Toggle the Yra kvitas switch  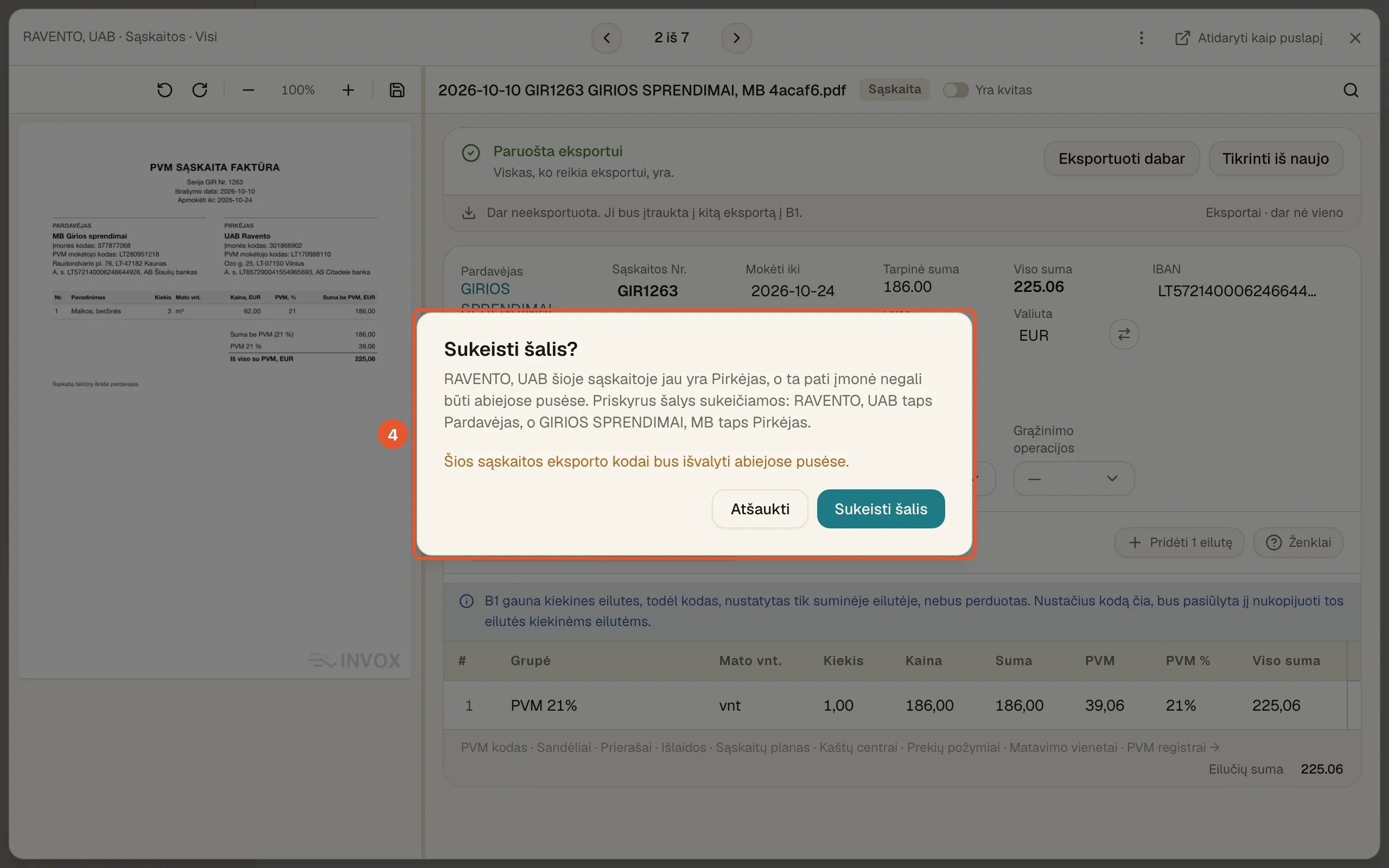pos(955,90)
